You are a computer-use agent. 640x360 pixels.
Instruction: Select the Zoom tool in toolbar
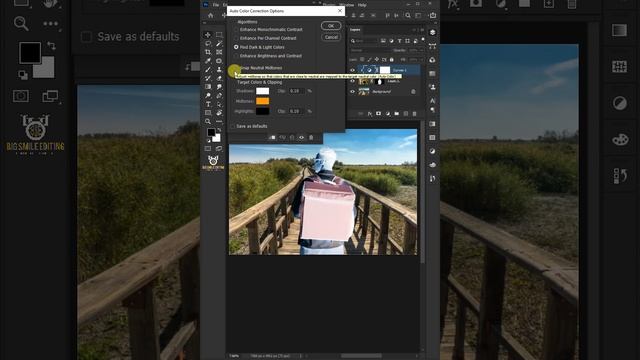(x=208, y=122)
